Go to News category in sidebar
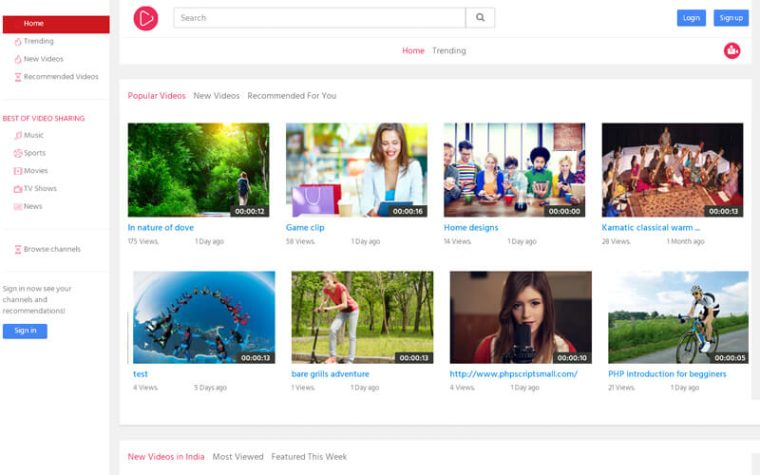760x475 pixels. (33, 207)
